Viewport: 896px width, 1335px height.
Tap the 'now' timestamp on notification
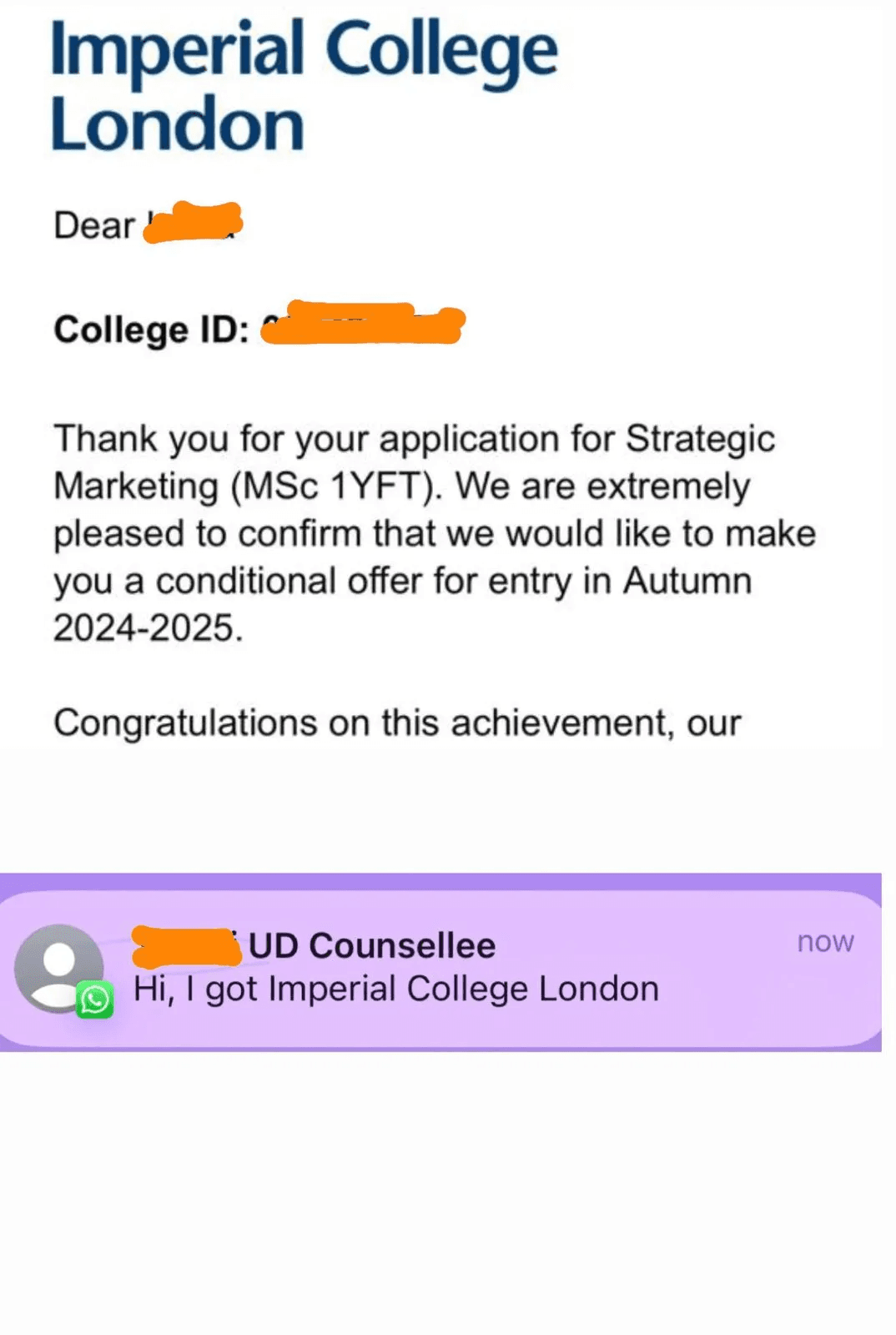(825, 942)
